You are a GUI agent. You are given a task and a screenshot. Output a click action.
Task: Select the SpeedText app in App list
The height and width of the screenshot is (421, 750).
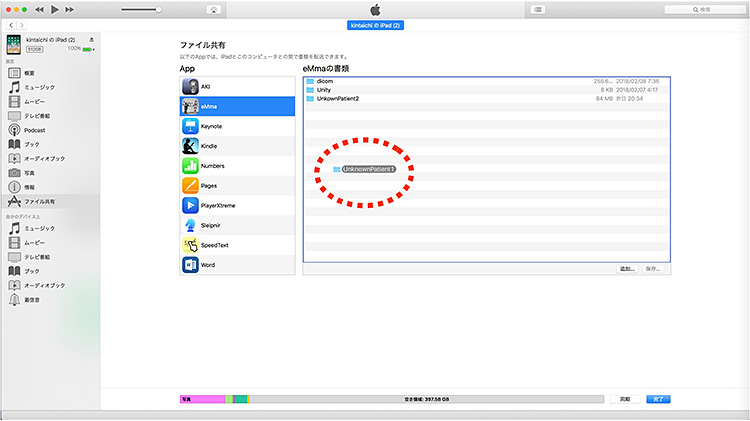237,245
